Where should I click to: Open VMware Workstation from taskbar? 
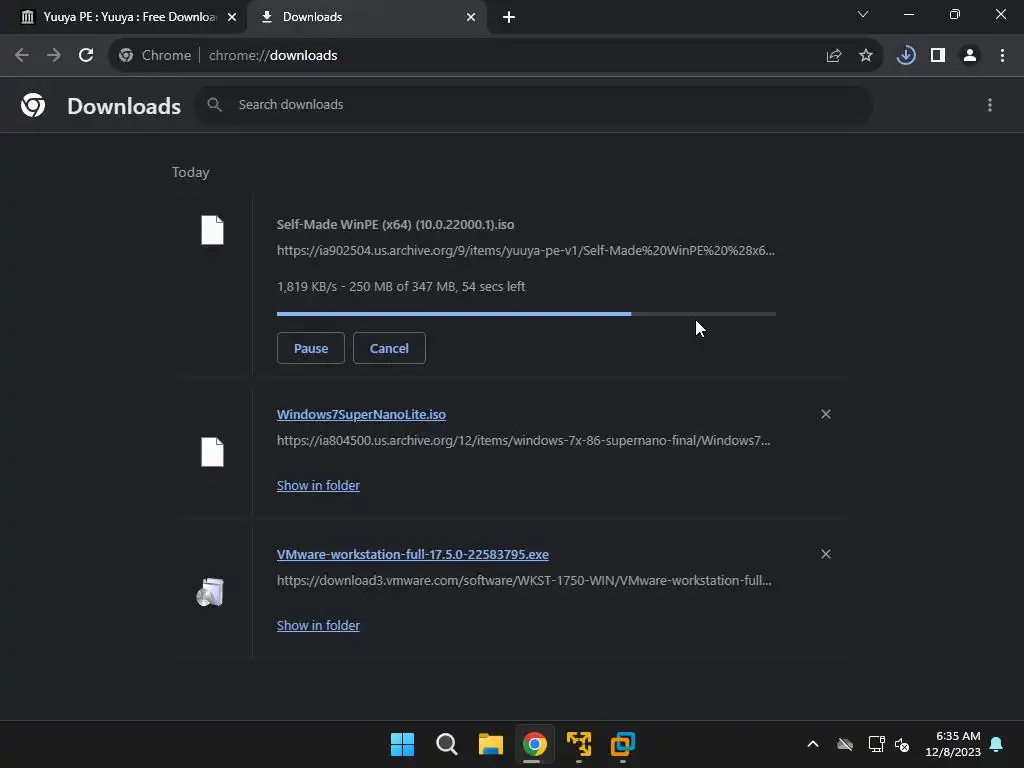(x=622, y=744)
